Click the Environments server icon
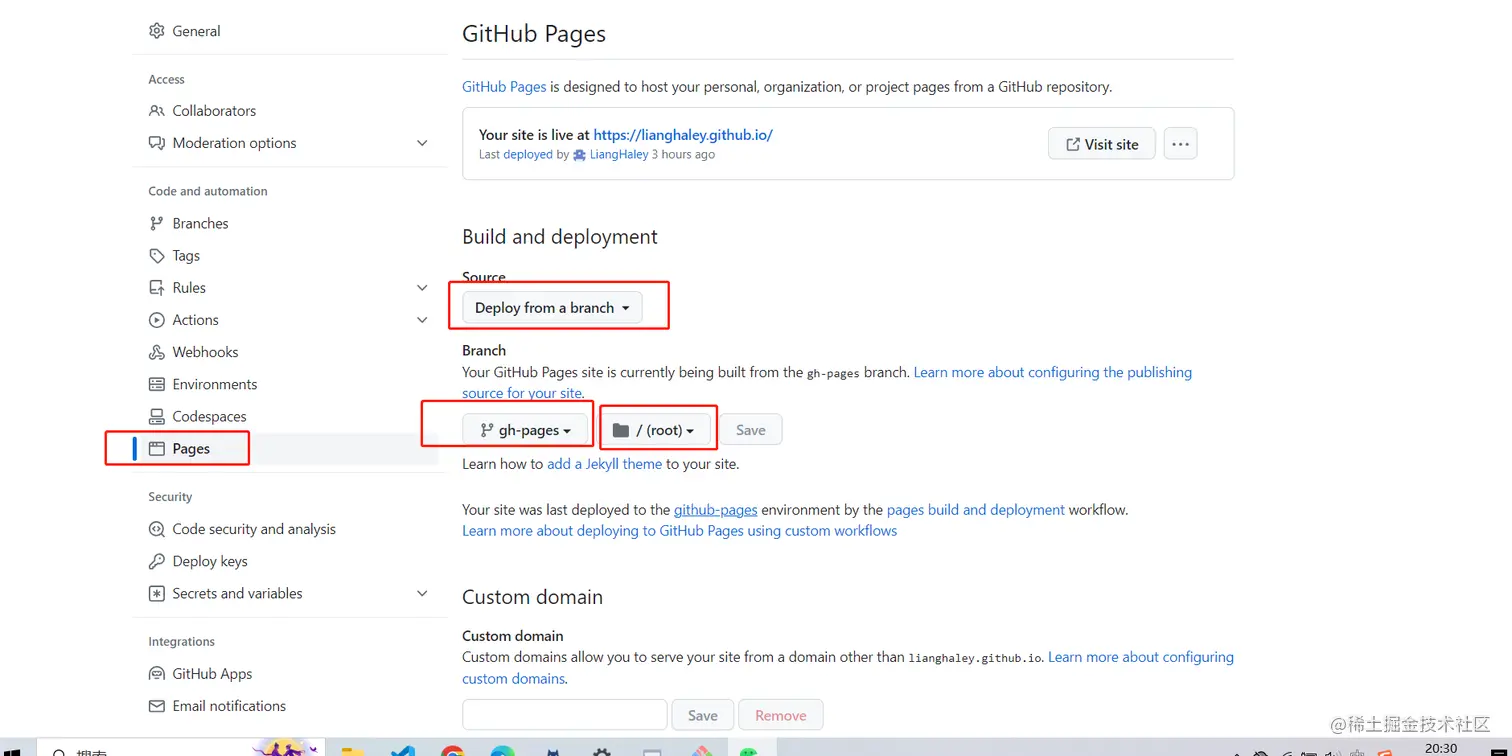Image resolution: width=1512 pixels, height=756 pixels. point(156,384)
